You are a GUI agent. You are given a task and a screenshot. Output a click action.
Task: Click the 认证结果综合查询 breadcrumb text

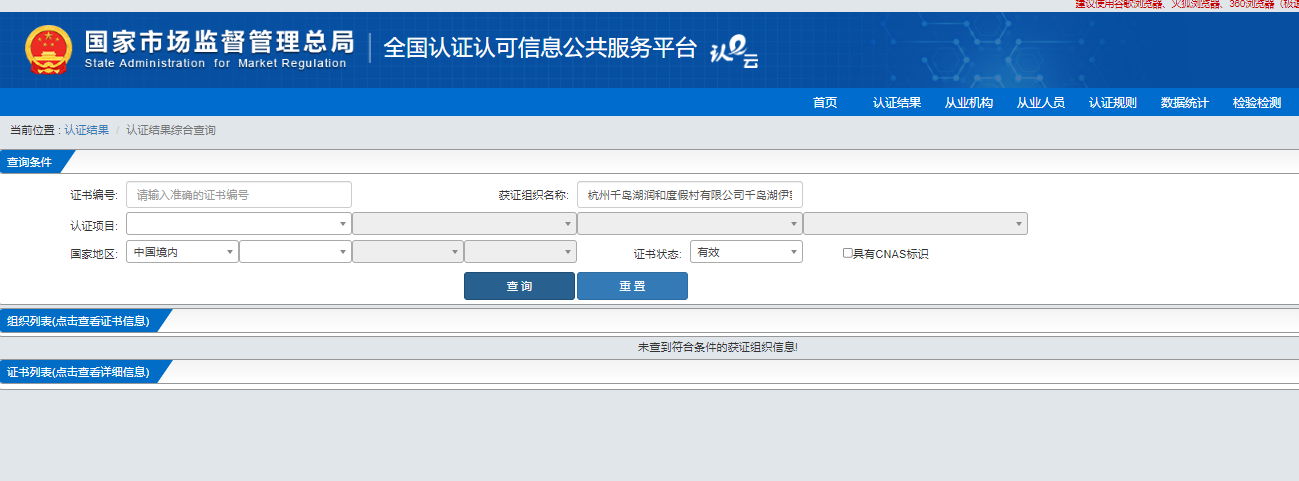[171, 131]
